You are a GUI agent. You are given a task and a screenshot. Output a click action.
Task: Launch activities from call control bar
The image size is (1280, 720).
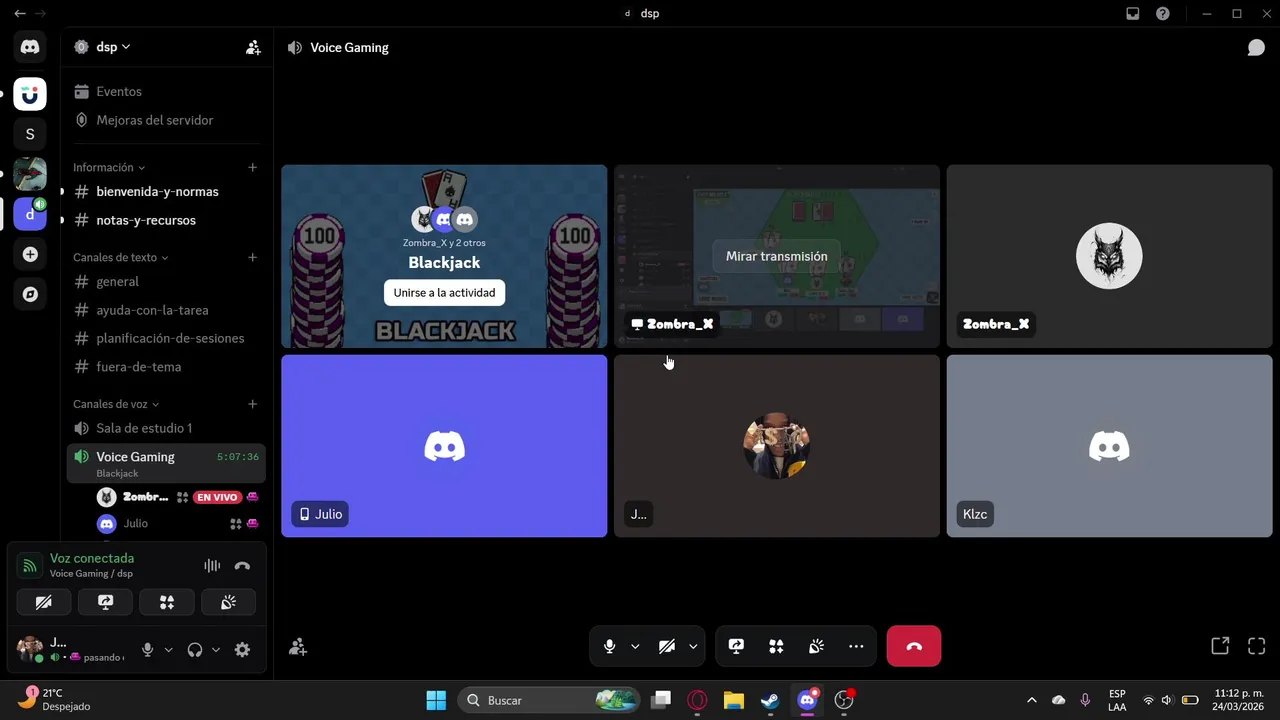(x=776, y=646)
